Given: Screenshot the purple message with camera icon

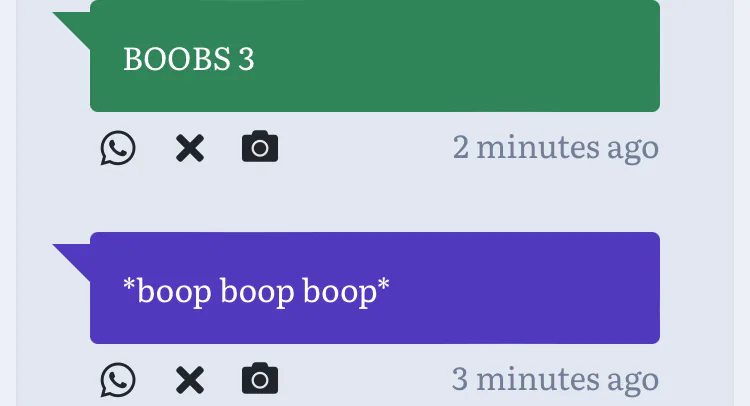Looking at the screenshot, I should [260, 378].
